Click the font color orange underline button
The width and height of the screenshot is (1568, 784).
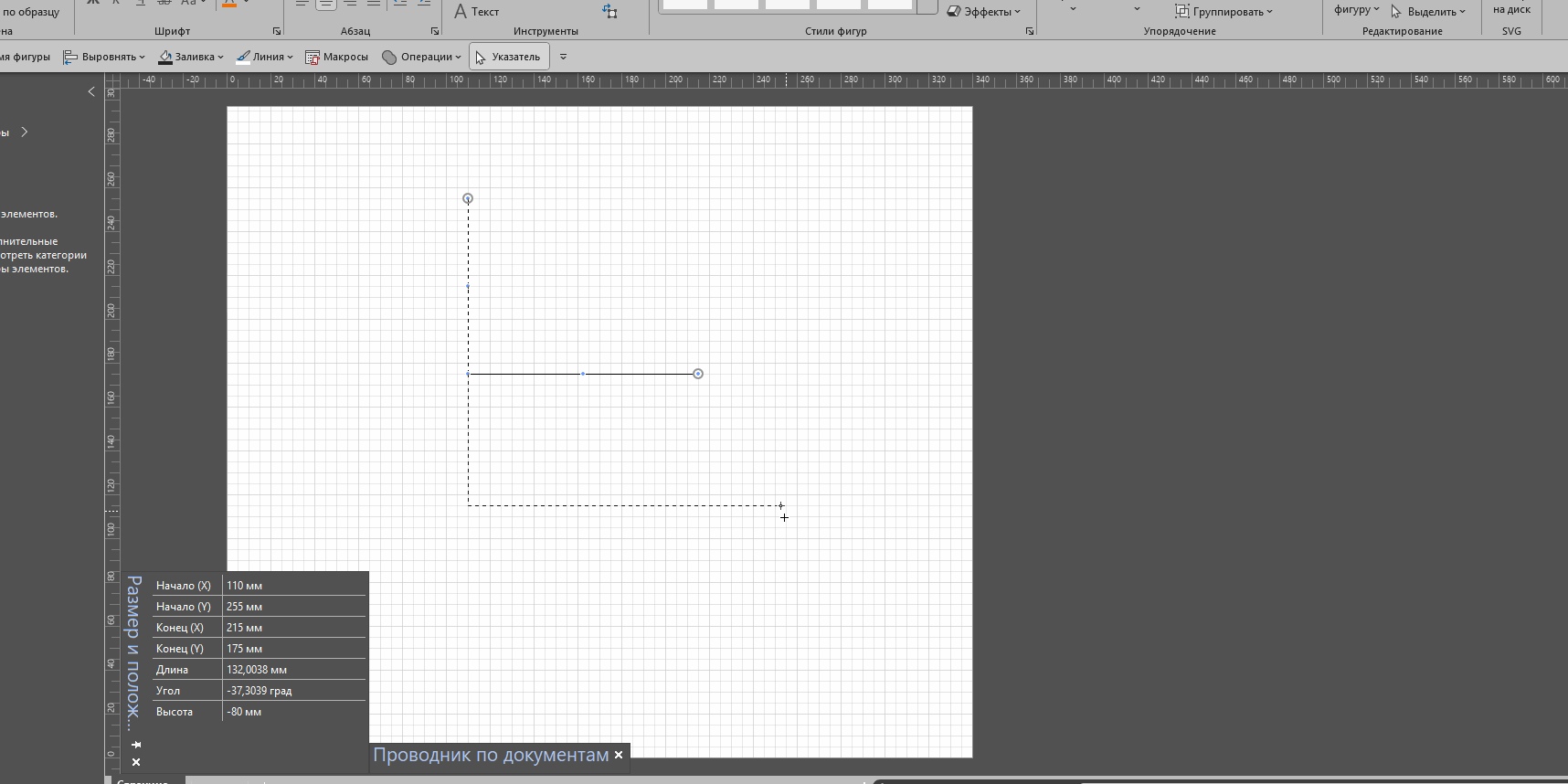(x=229, y=4)
